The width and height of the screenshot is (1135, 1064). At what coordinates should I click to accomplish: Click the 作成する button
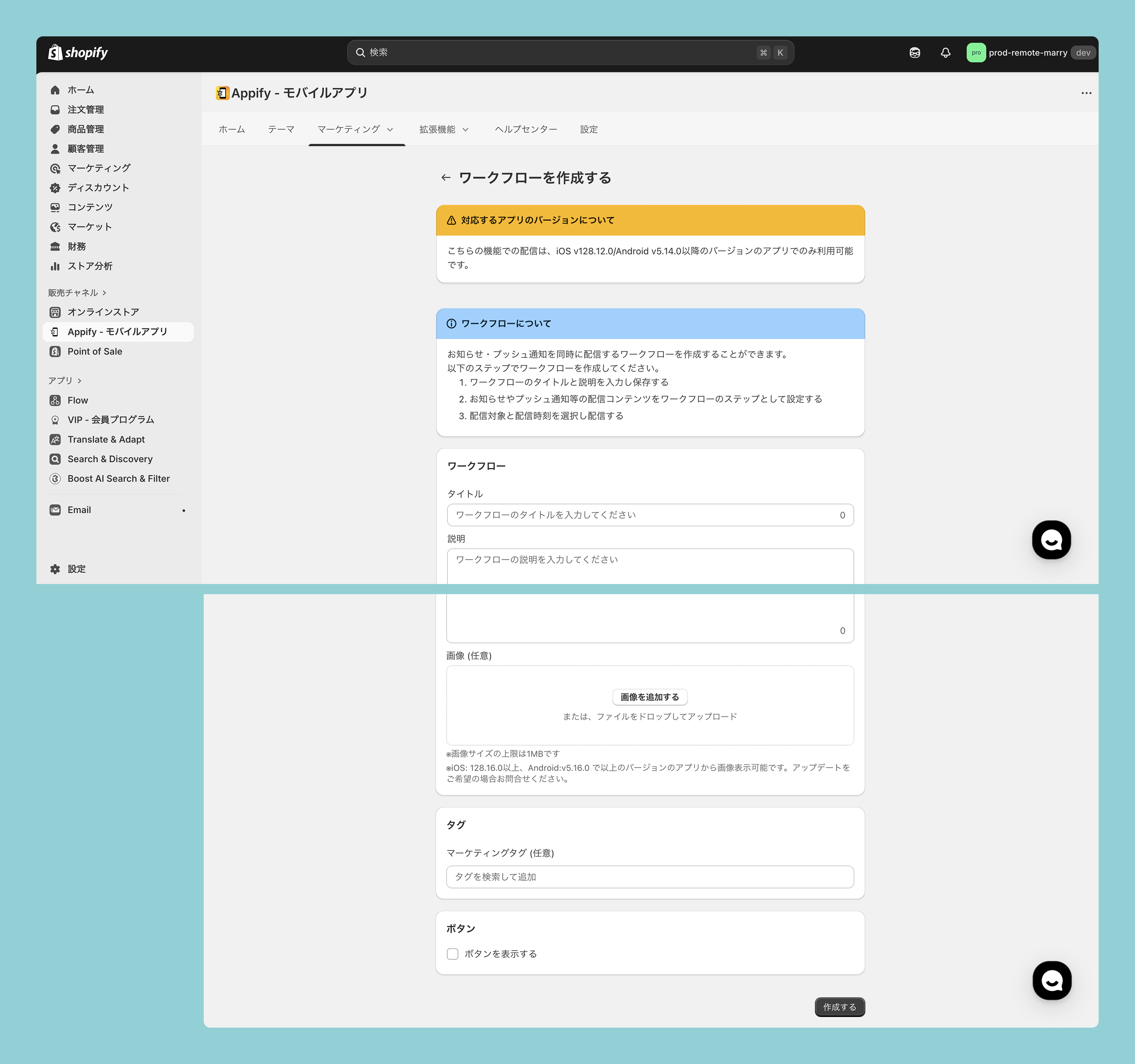coord(839,1007)
